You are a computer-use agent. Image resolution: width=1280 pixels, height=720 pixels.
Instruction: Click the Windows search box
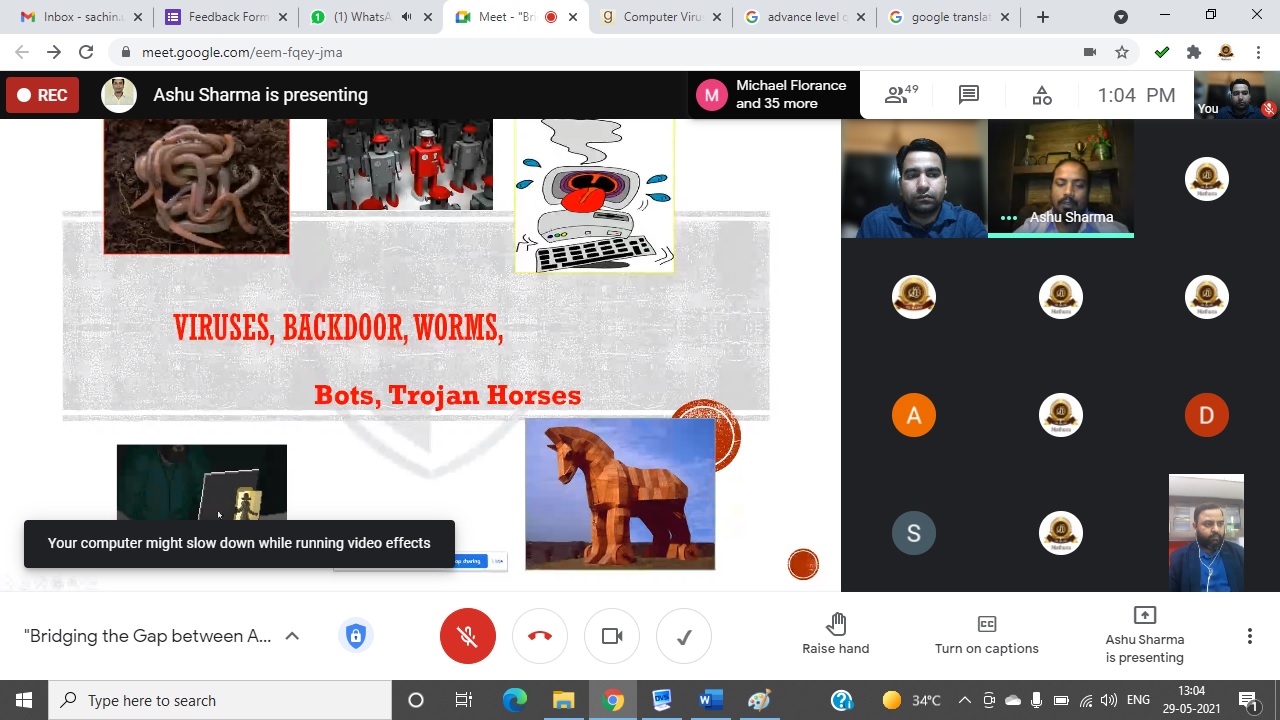(x=220, y=700)
